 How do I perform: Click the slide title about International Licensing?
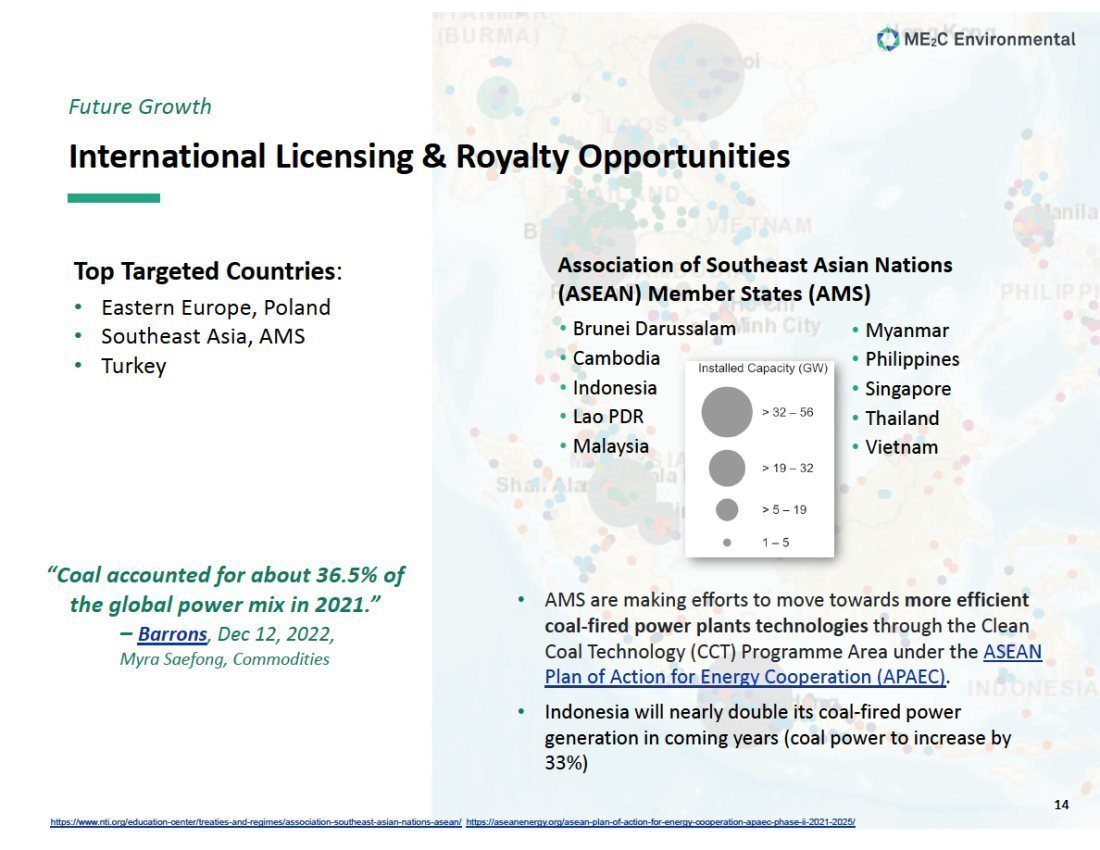click(429, 157)
